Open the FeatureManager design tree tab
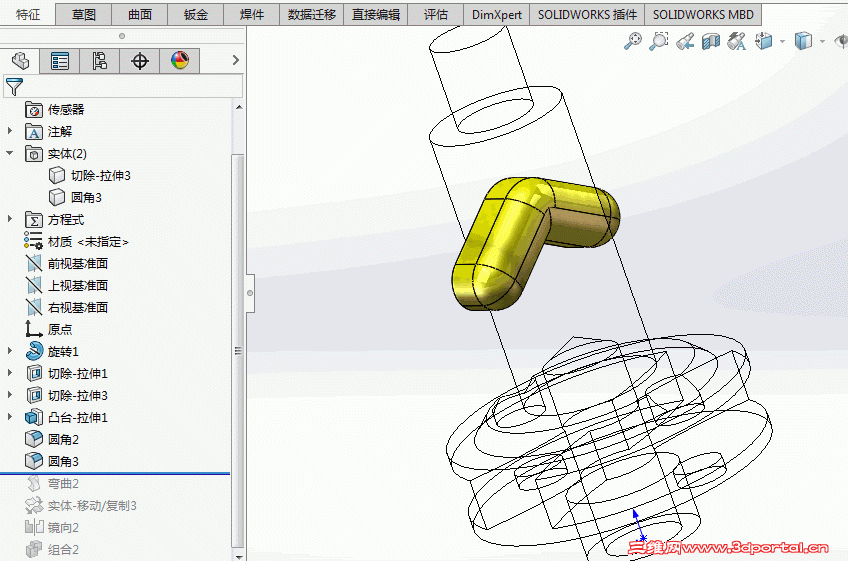Viewport: 848px width, 561px height. click(x=21, y=61)
